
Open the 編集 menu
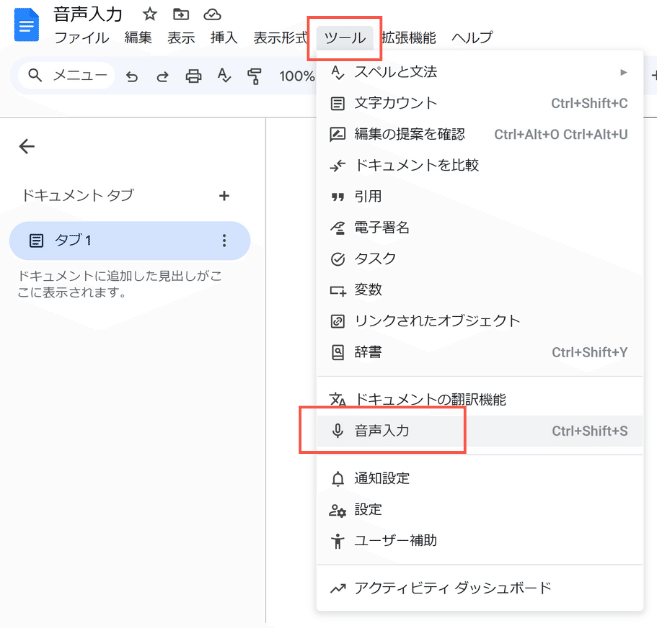coord(138,38)
